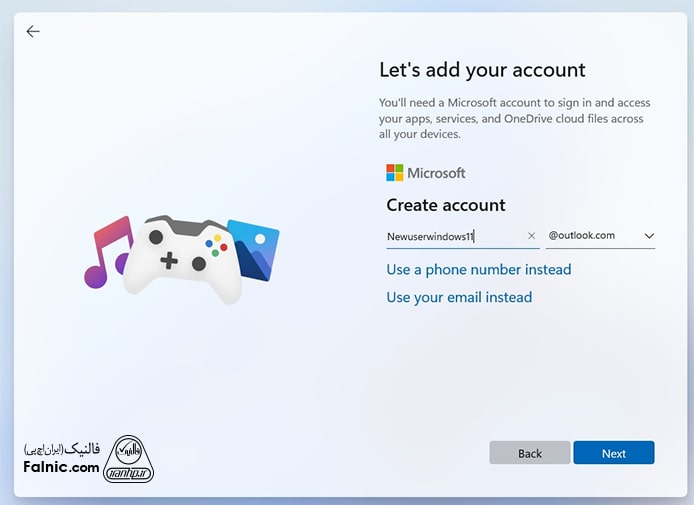Click the round badge logo at bottom-left
Image resolution: width=694 pixels, height=505 pixels.
(130, 458)
